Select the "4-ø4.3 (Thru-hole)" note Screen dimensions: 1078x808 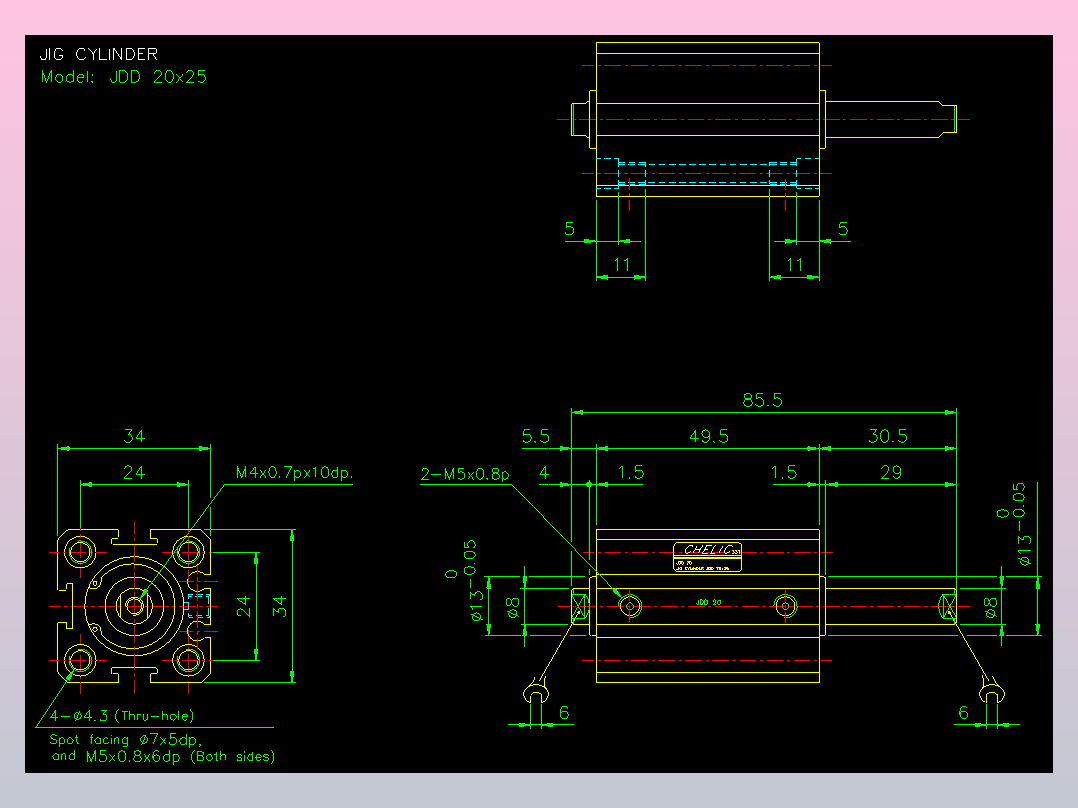click(x=122, y=716)
